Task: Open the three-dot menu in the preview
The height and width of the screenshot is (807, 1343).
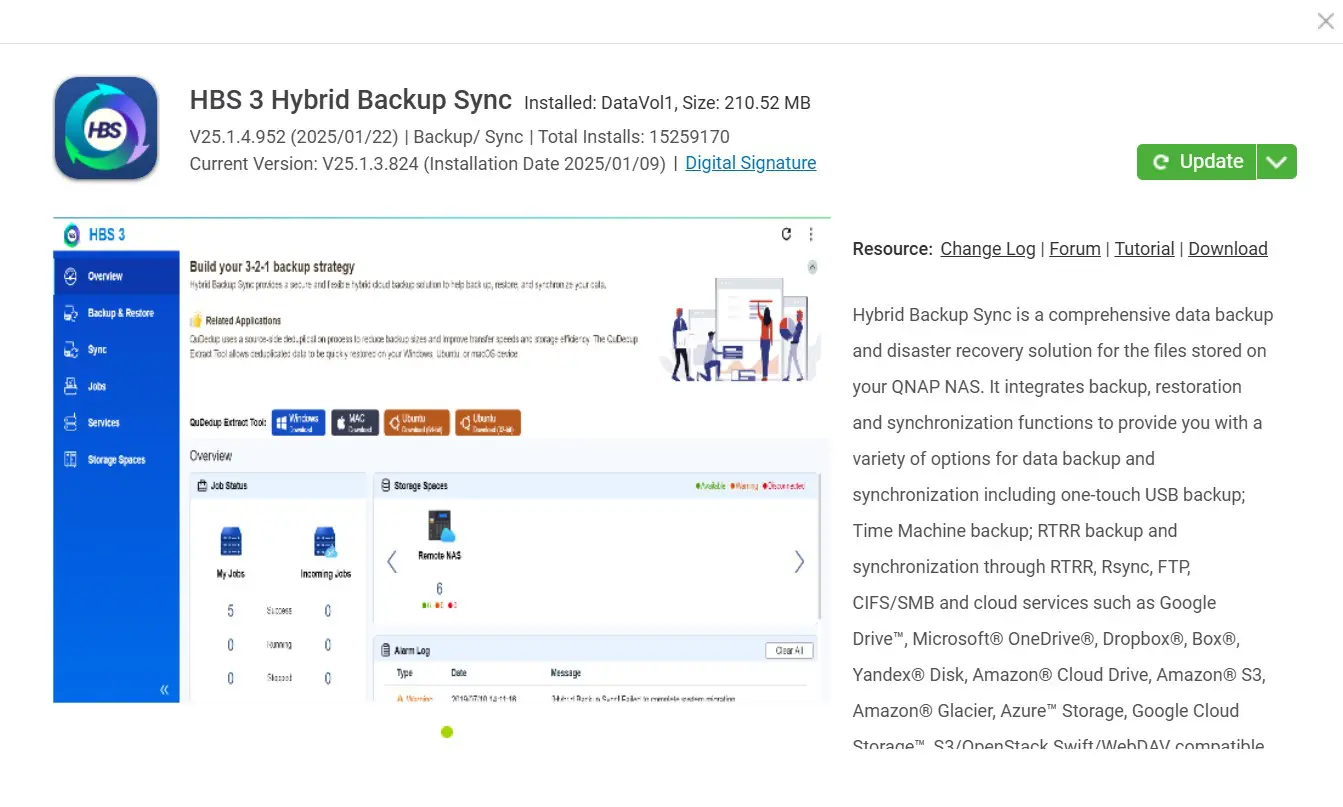Action: pos(812,233)
